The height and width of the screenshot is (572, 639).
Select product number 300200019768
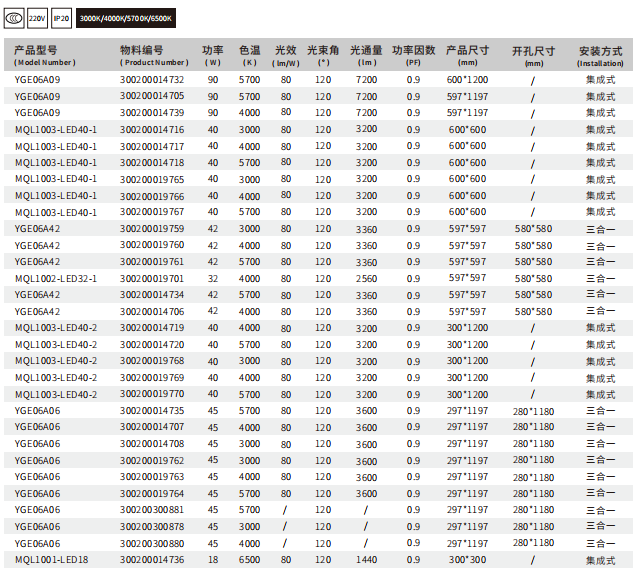152,361
